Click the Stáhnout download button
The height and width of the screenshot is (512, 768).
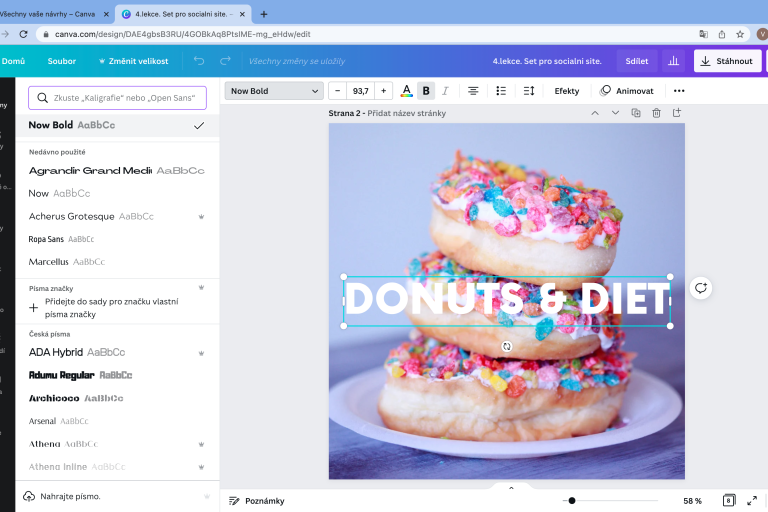click(727, 61)
